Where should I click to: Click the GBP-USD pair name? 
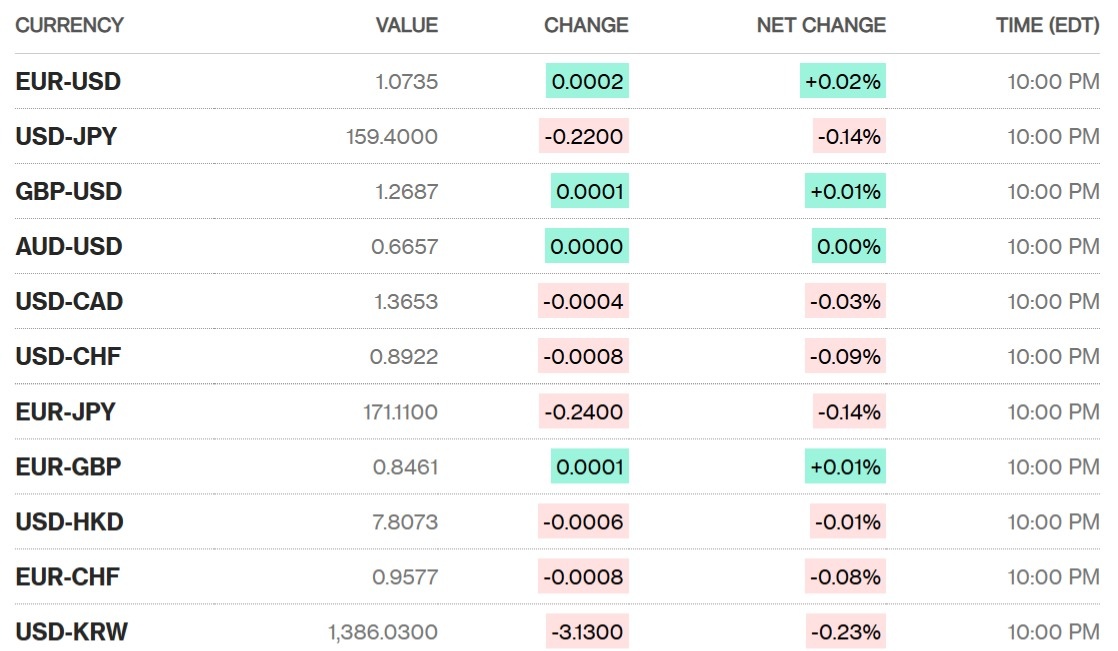coord(69,192)
